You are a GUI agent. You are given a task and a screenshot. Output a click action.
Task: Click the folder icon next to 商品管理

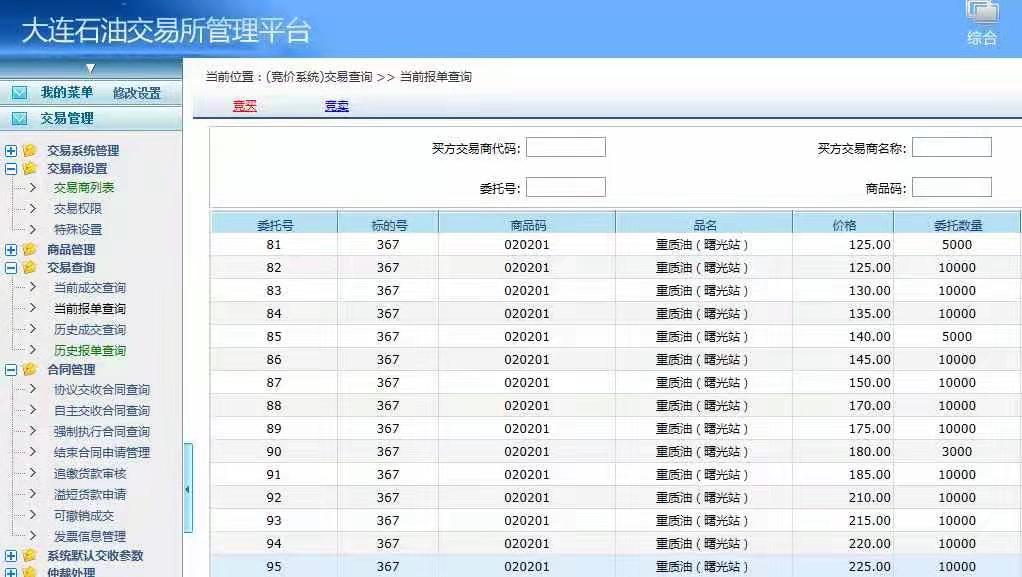pyautogui.click(x=30, y=249)
